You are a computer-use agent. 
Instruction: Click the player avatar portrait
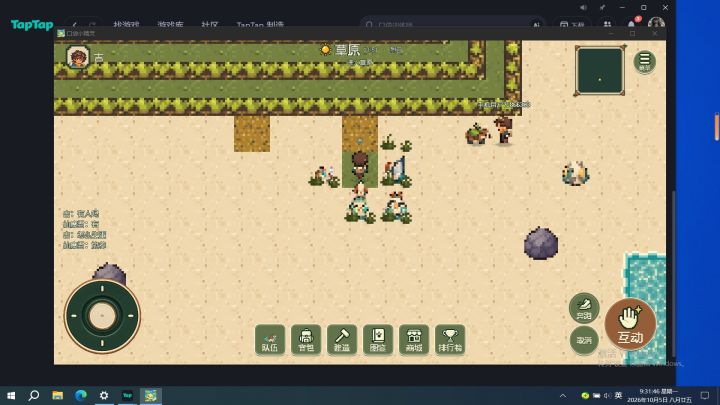coord(78,57)
